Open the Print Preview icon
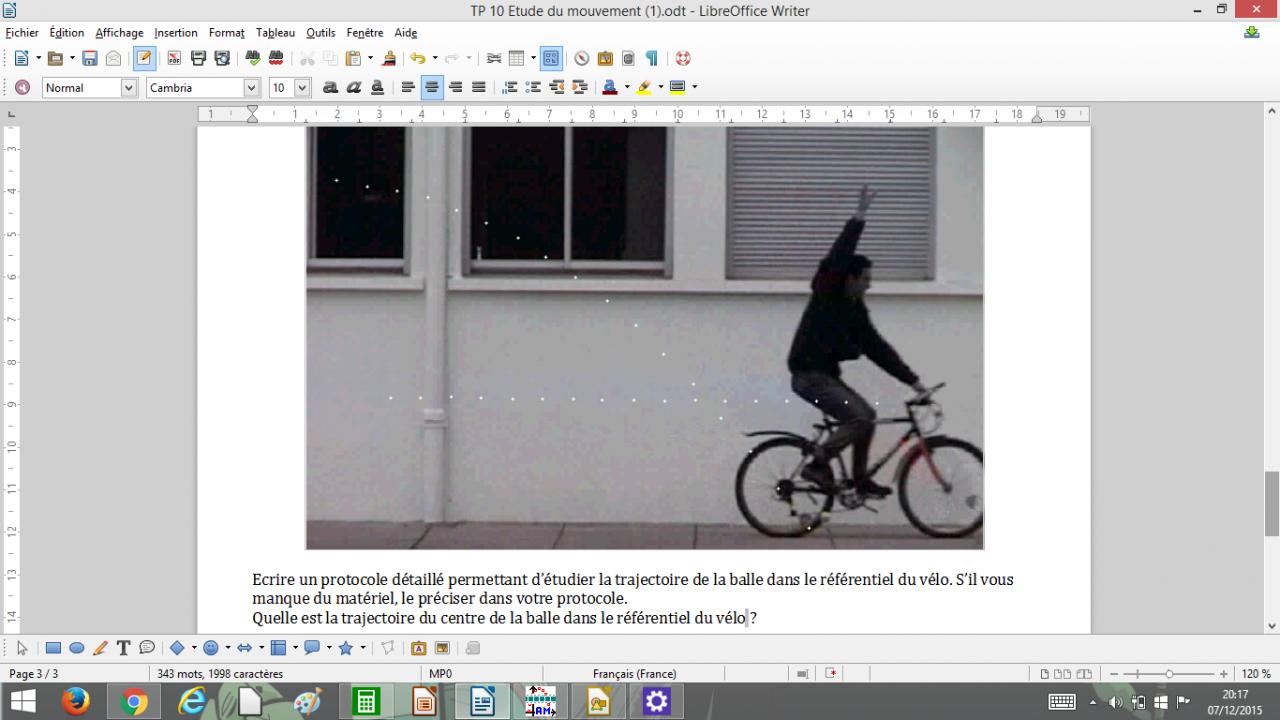 click(222, 58)
